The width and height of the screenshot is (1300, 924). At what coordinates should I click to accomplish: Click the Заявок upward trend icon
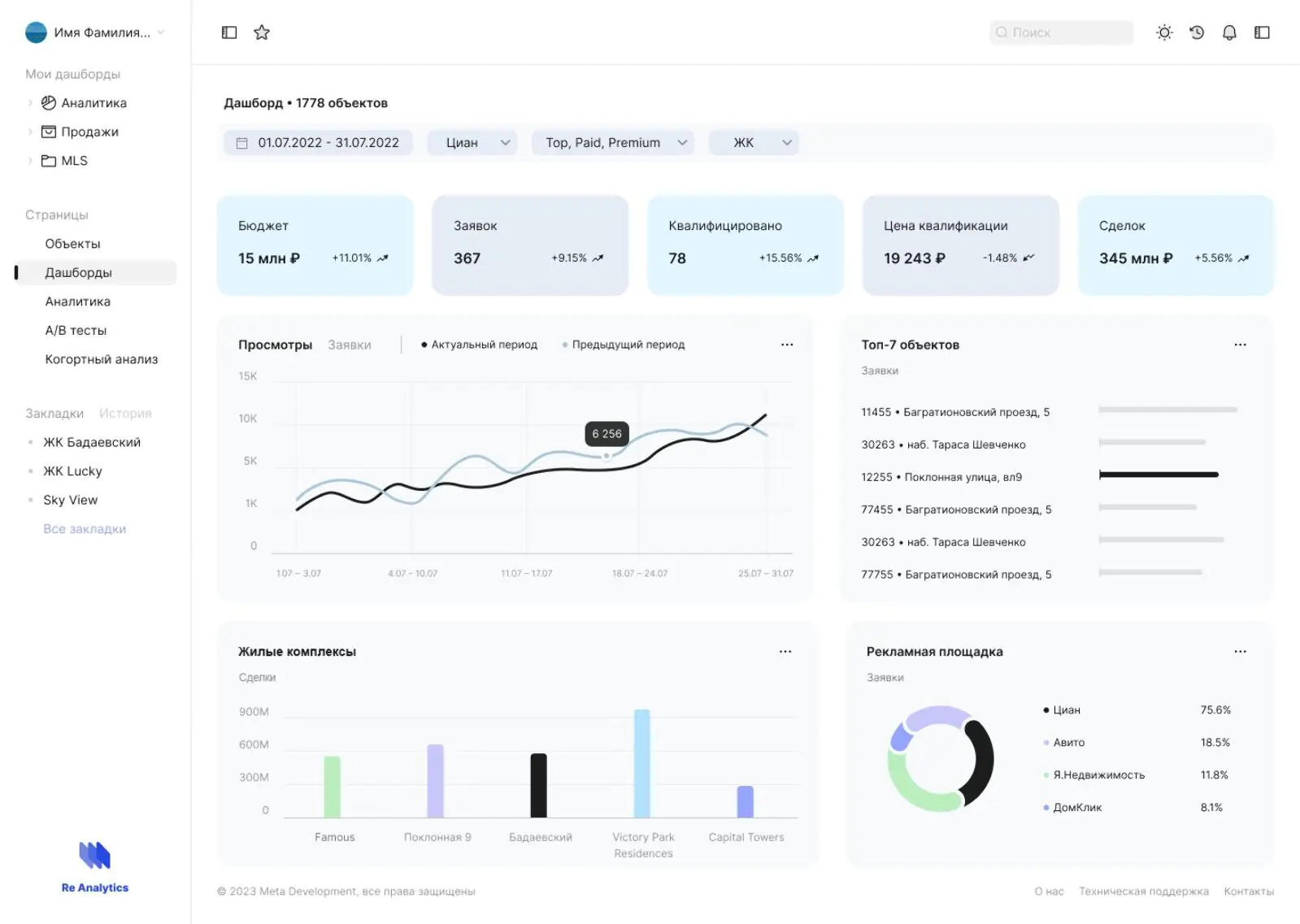point(598,258)
